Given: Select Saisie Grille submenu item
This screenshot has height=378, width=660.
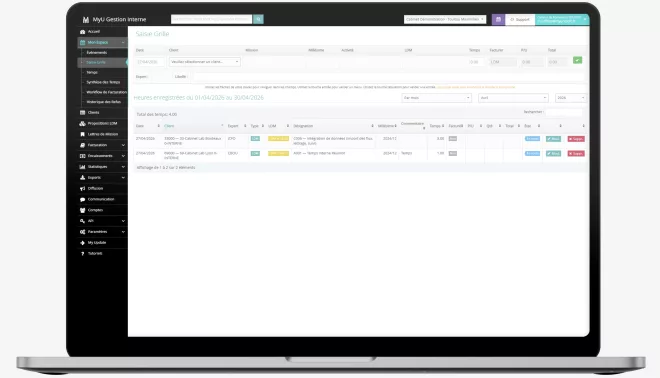Looking at the screenshot, I should pos(96,62).
